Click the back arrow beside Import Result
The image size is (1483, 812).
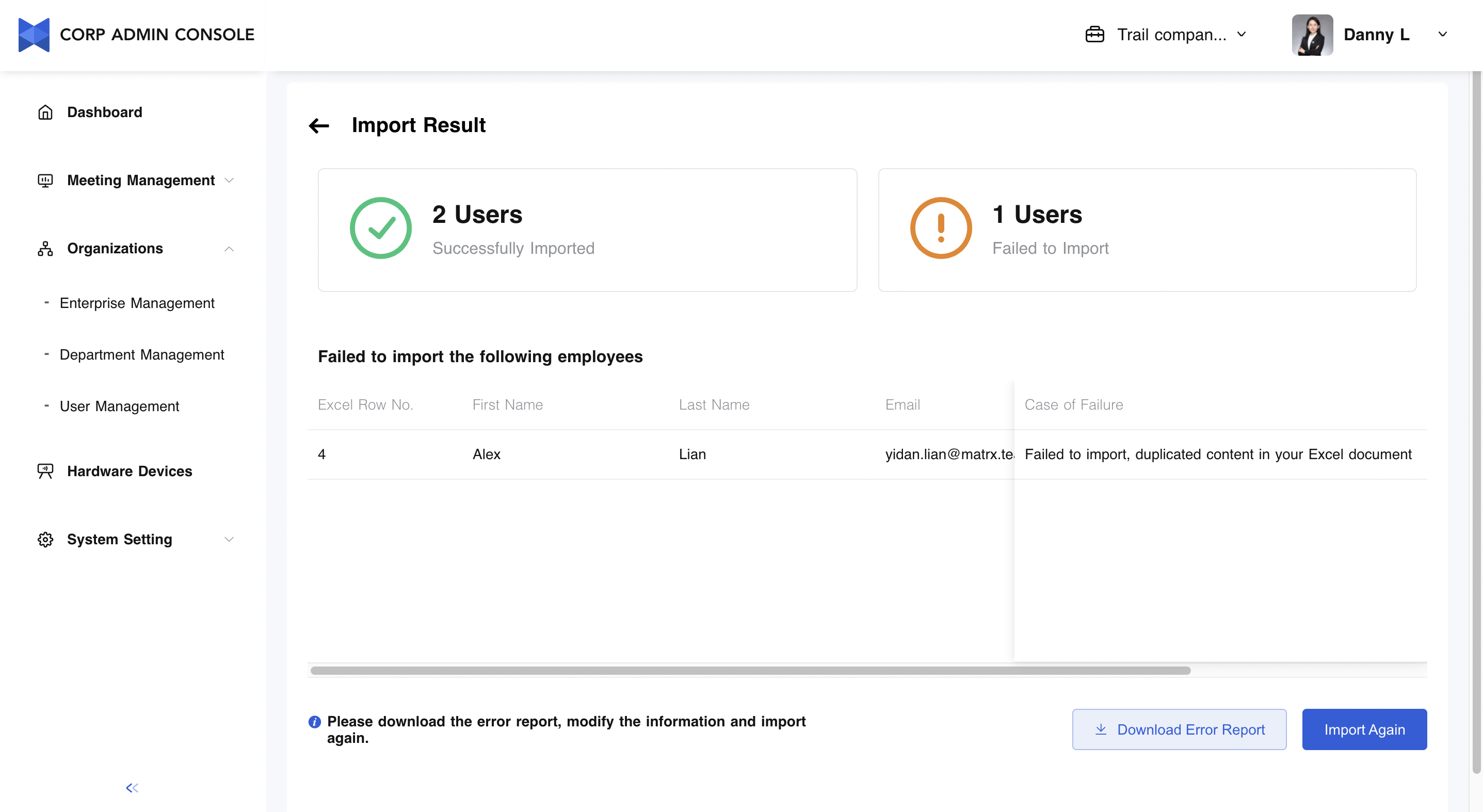click(319, 125)
